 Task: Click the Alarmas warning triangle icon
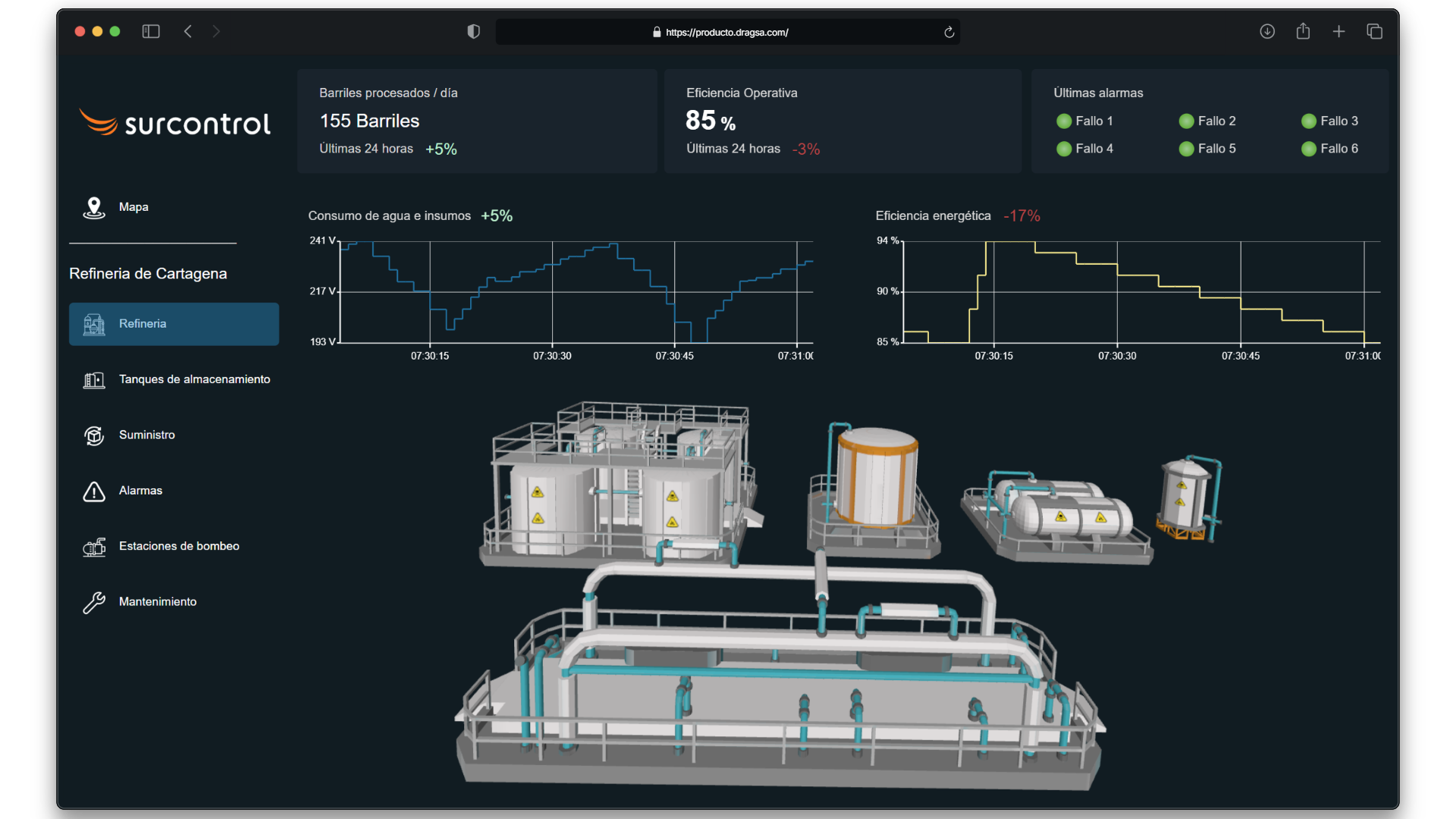click(94, 491)
